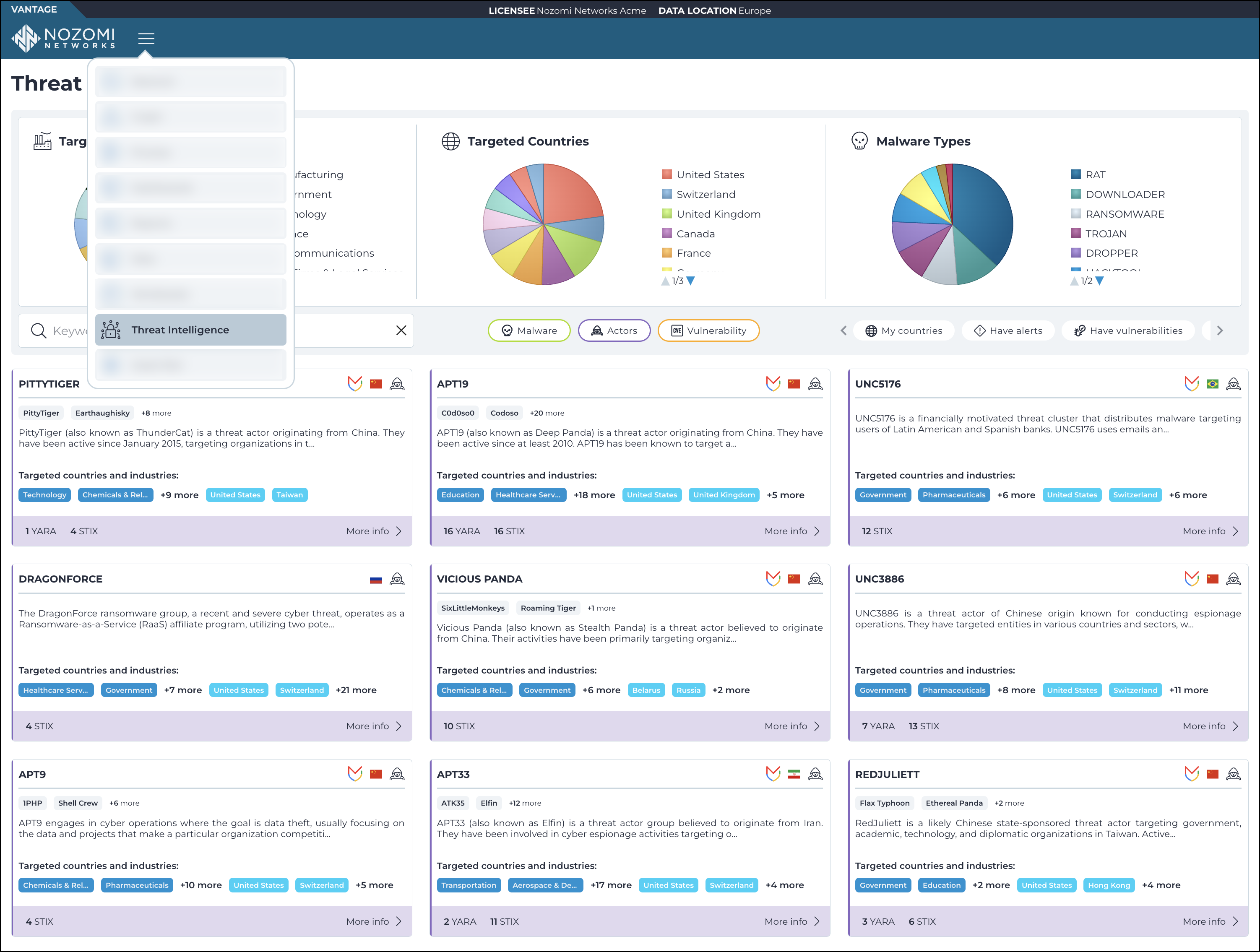Click the Education tag on APT19
Viewport: 1260px width, 952px height.
click(x=460, y=495)
